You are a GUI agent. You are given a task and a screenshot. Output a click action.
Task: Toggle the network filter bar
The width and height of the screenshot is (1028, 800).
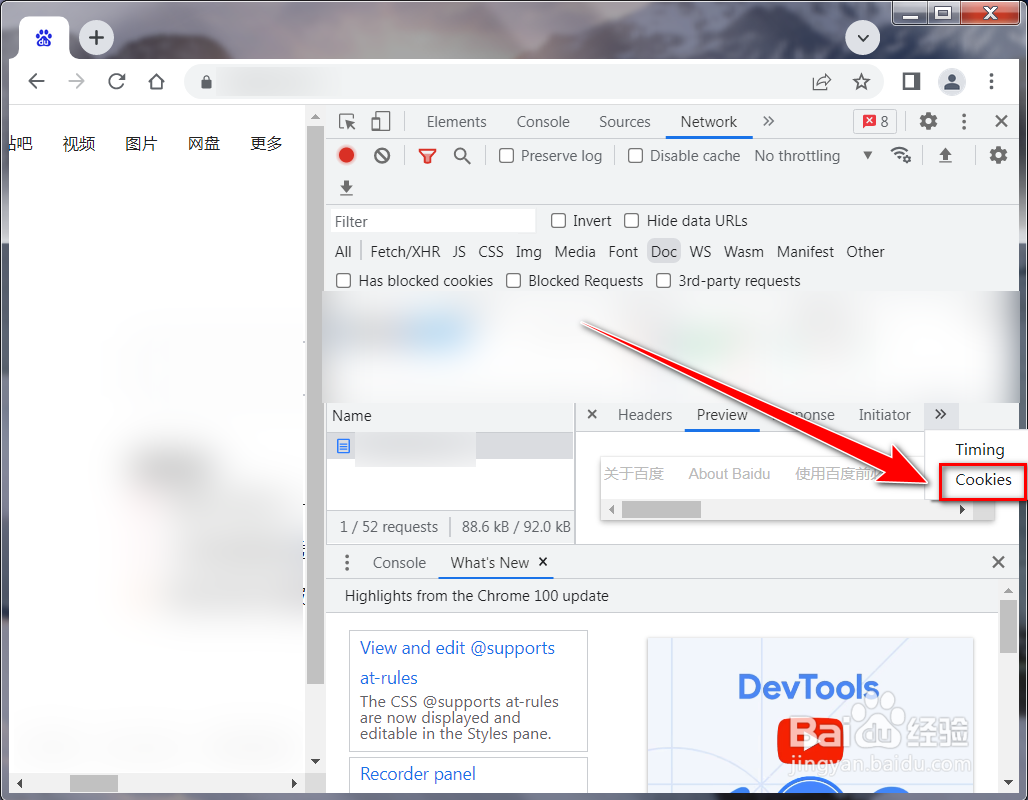[427, 156]
